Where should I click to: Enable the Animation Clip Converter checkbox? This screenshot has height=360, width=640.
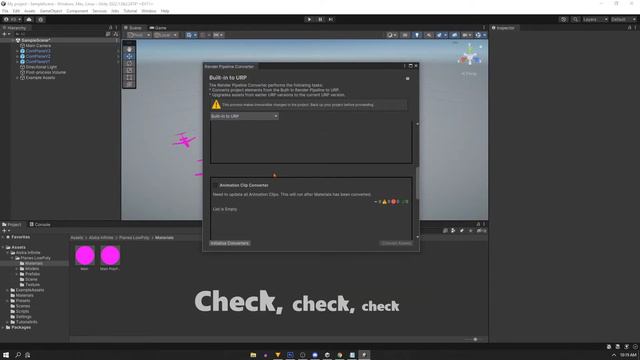[x=215, y=185]
